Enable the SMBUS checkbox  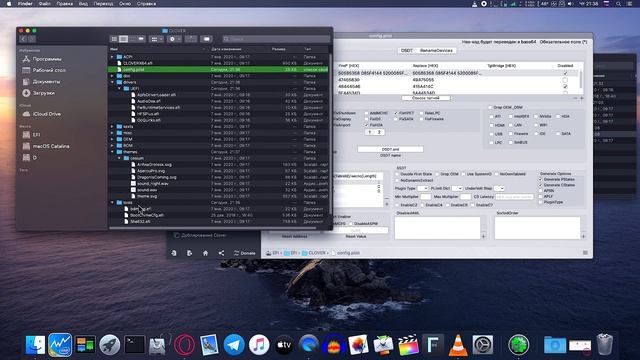(x=511, y=142)
